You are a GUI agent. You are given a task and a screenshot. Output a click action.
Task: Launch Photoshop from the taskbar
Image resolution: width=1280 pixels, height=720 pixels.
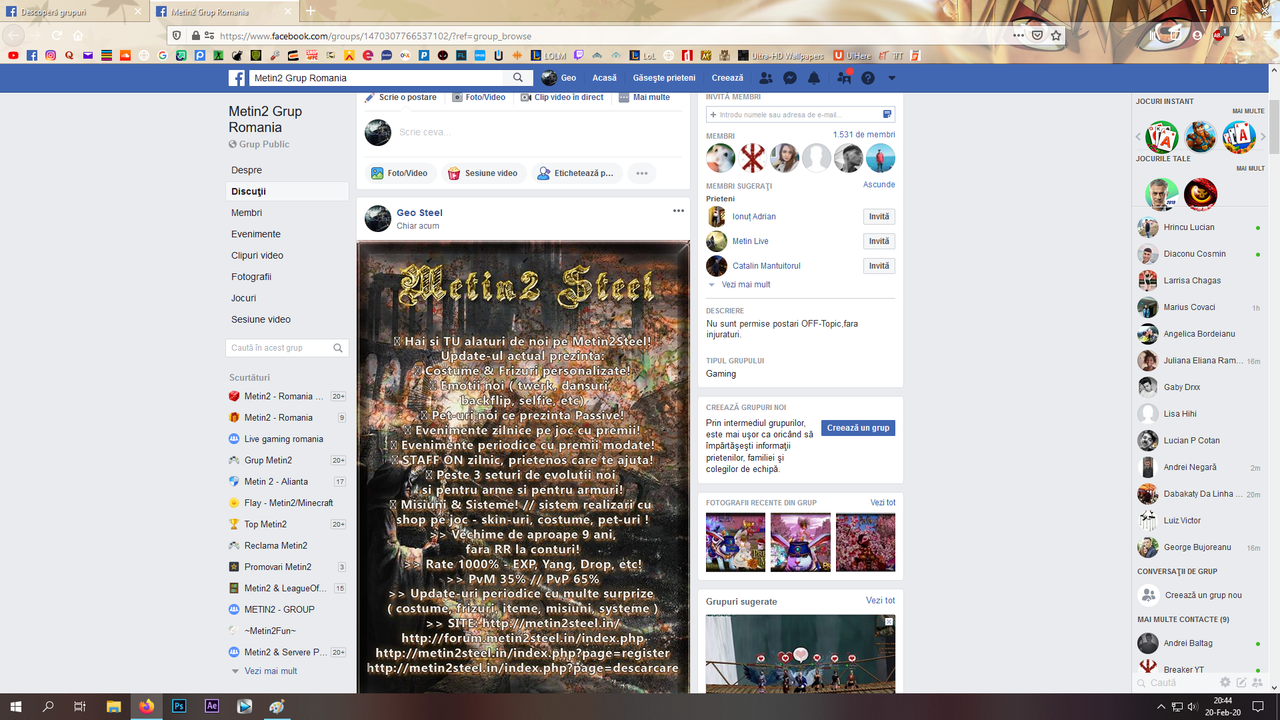point(179,706)
